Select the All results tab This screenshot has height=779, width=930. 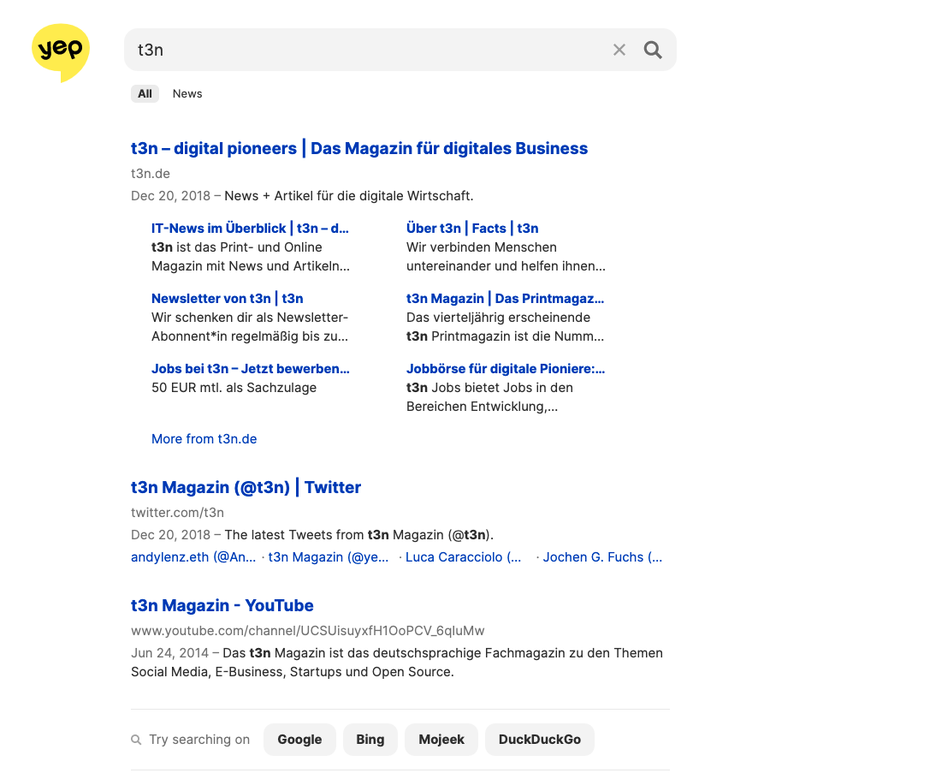pyautogui.click(x=145, y=94)
